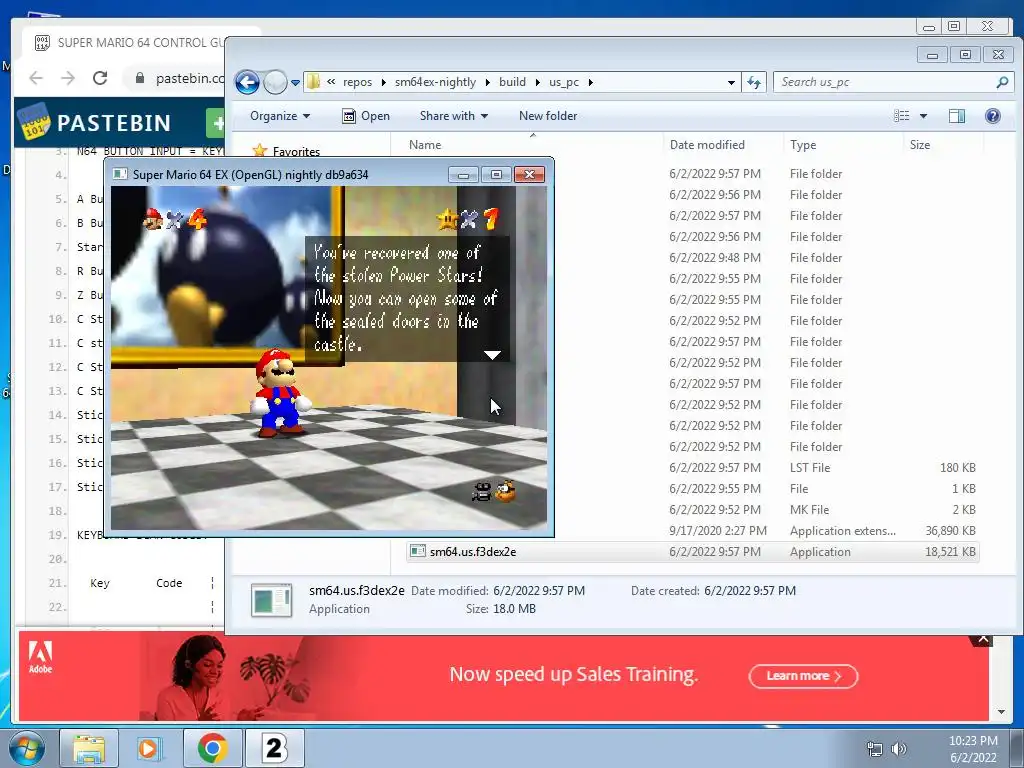Click the Mario lives icon in the game HUD
This screenshot has height=768, width=1024.
pyautogui.click(x=153, y=219)
